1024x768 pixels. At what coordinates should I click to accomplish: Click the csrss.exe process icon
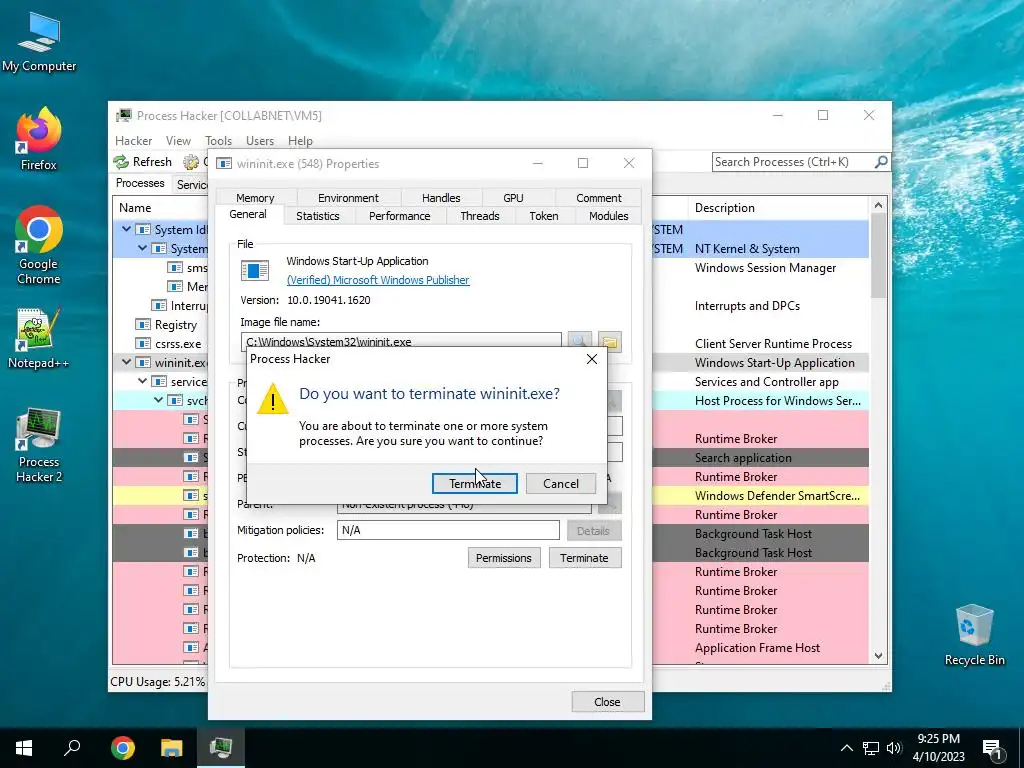(143, 344)
